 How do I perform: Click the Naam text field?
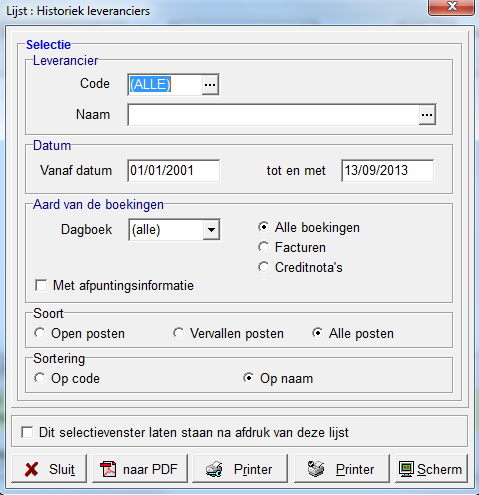[x=273, y=115]
